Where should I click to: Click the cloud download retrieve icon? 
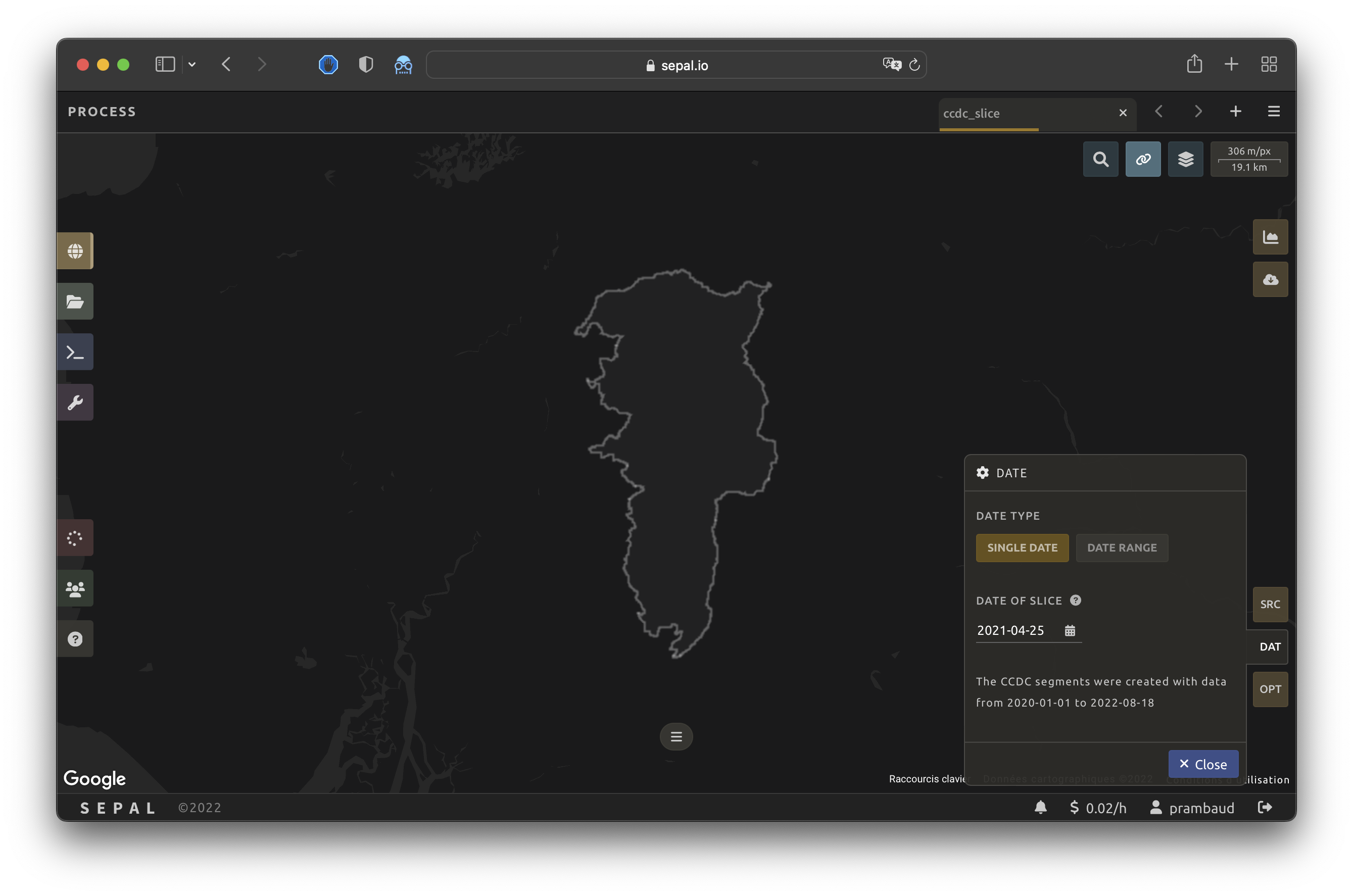click(x=1270, y=279)
